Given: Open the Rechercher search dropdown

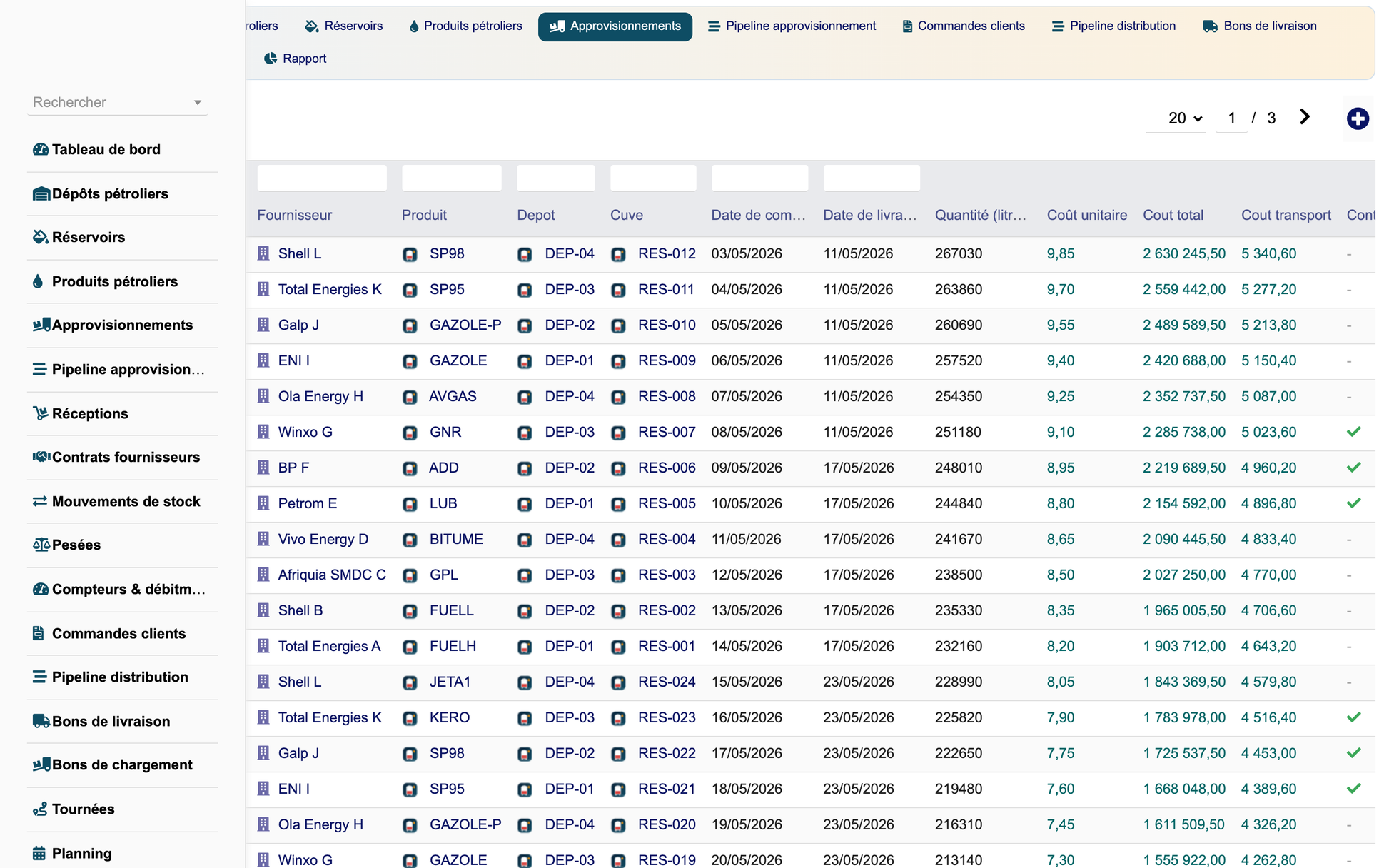Looking at the screenshot, I should coord(118,102).
